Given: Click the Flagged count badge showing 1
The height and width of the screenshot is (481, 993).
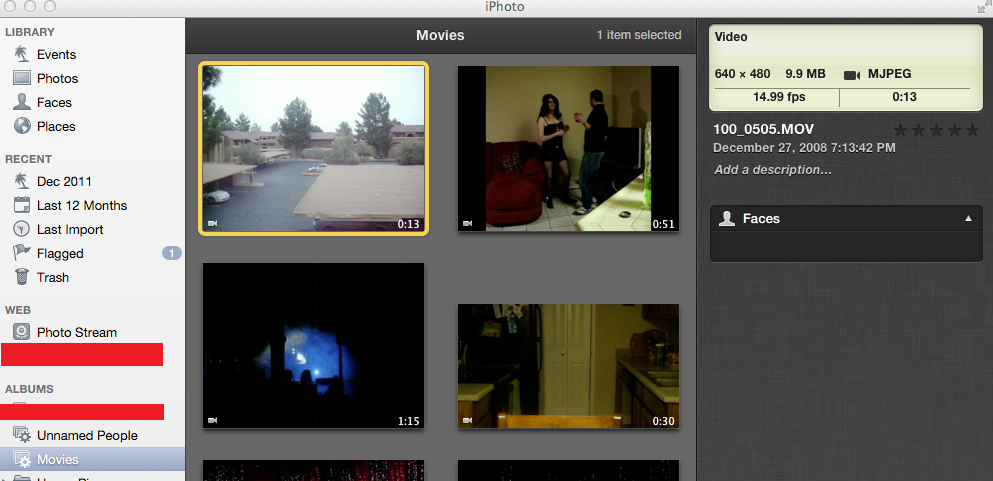Looking at the screenshot, I should pyautogui.click(x=172, y=254).
